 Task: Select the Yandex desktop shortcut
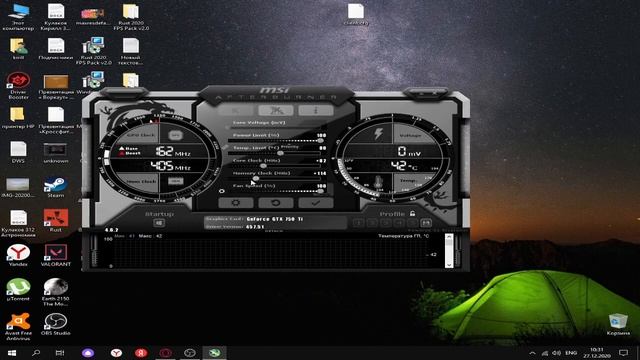tap(18, 255)
